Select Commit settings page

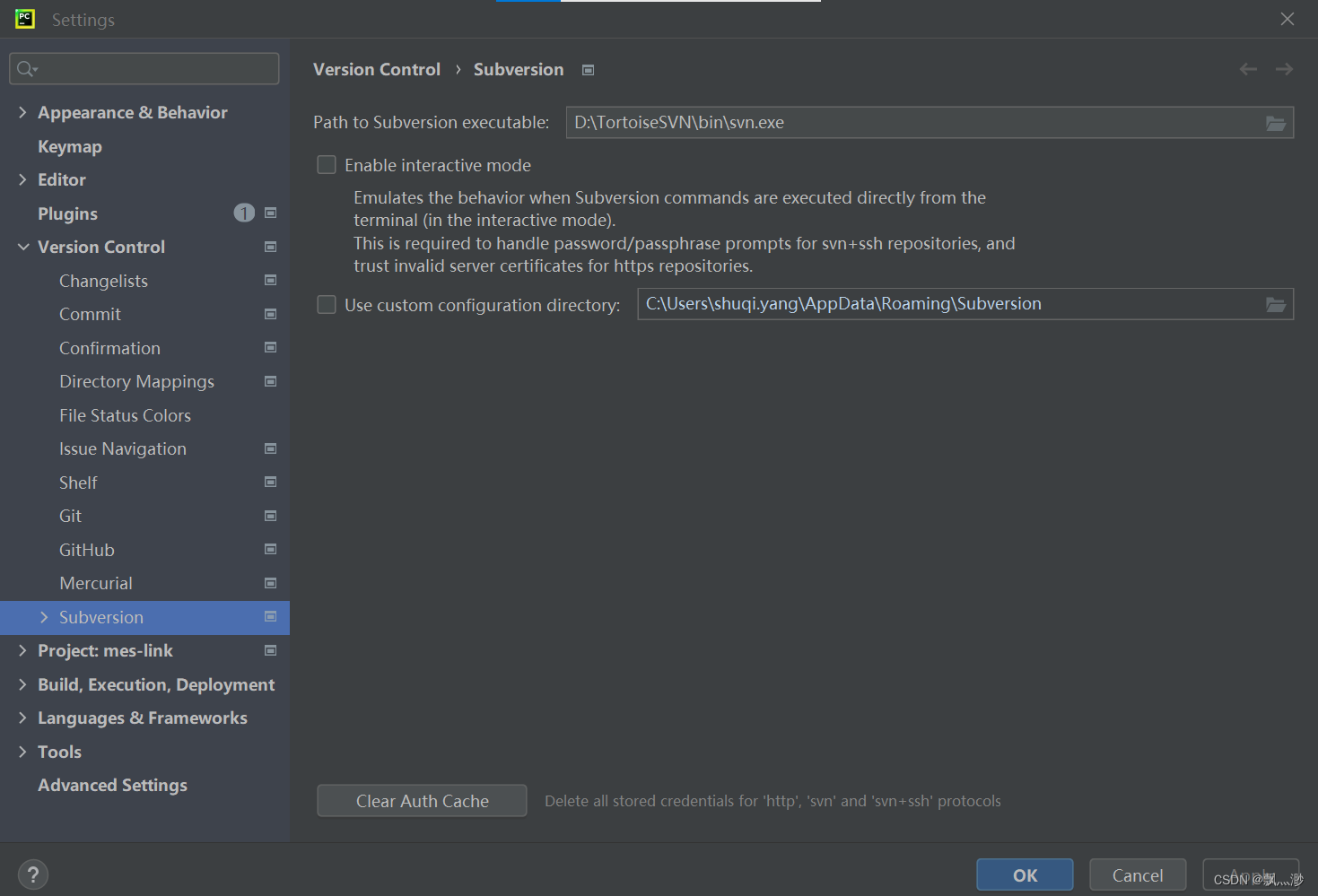pyautogui.click(x=90, y=314)
